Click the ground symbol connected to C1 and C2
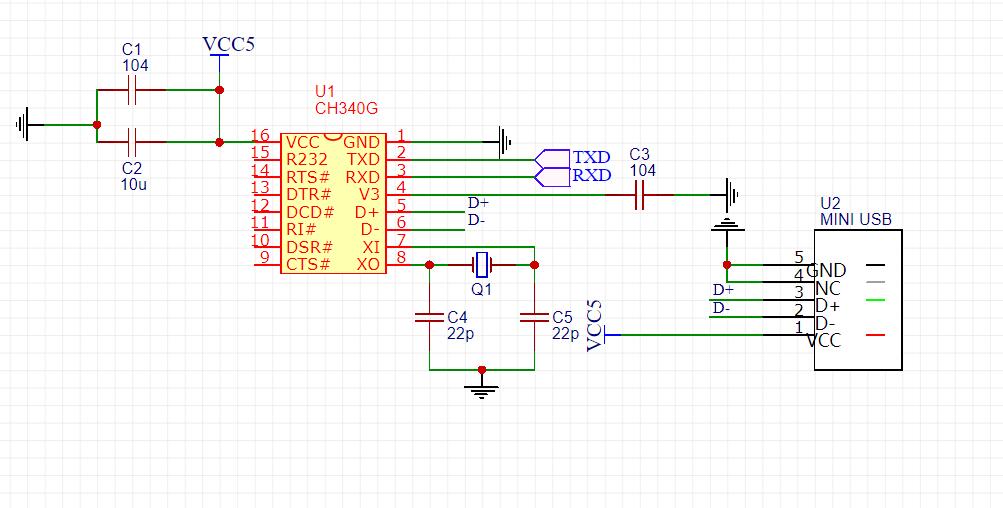 [x=26, y=125]
